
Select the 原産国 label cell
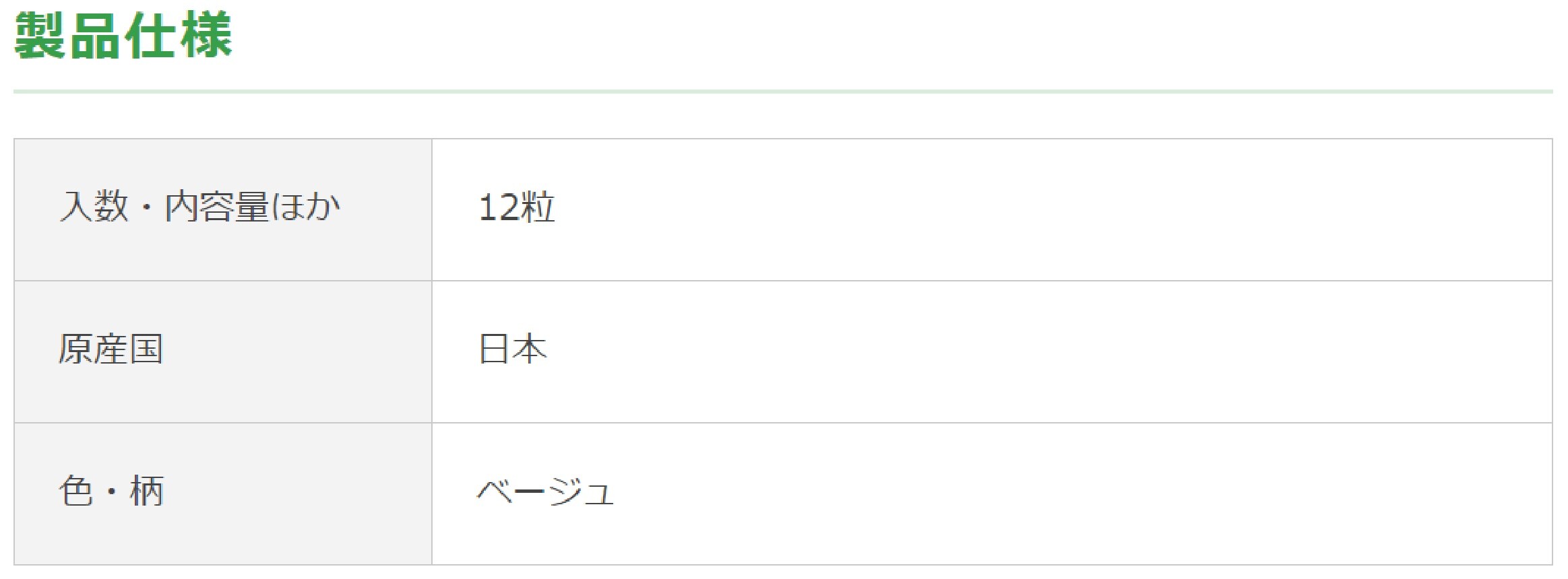pyautogui.click(x=223, y=351)
